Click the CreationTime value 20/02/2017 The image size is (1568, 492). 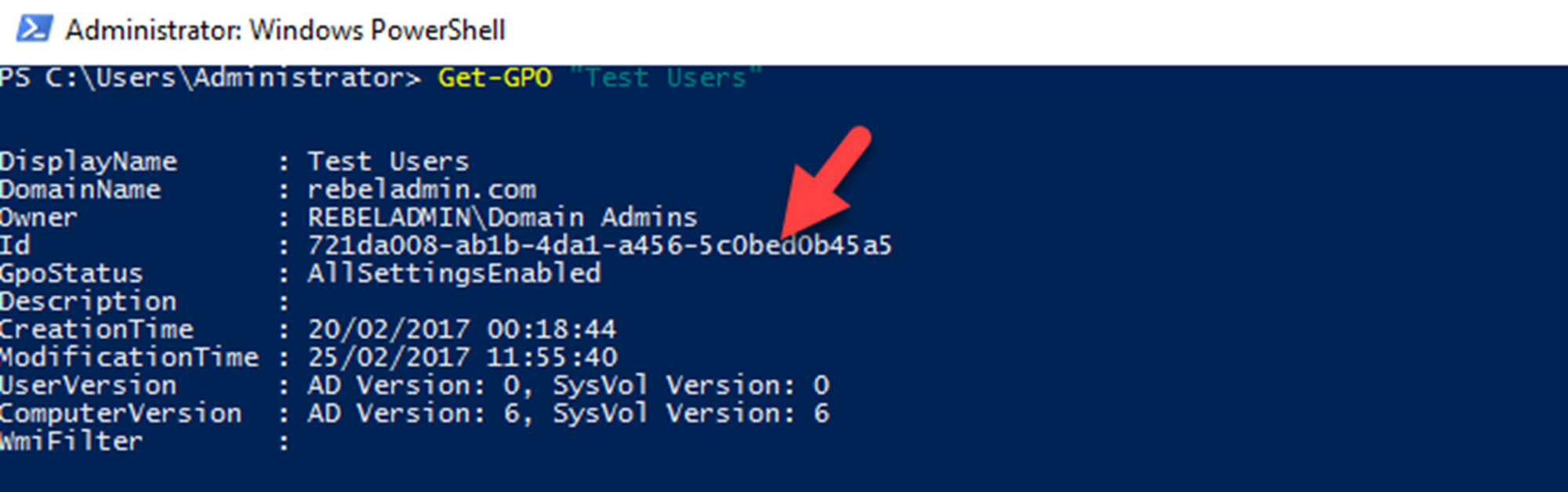(462, 329)
